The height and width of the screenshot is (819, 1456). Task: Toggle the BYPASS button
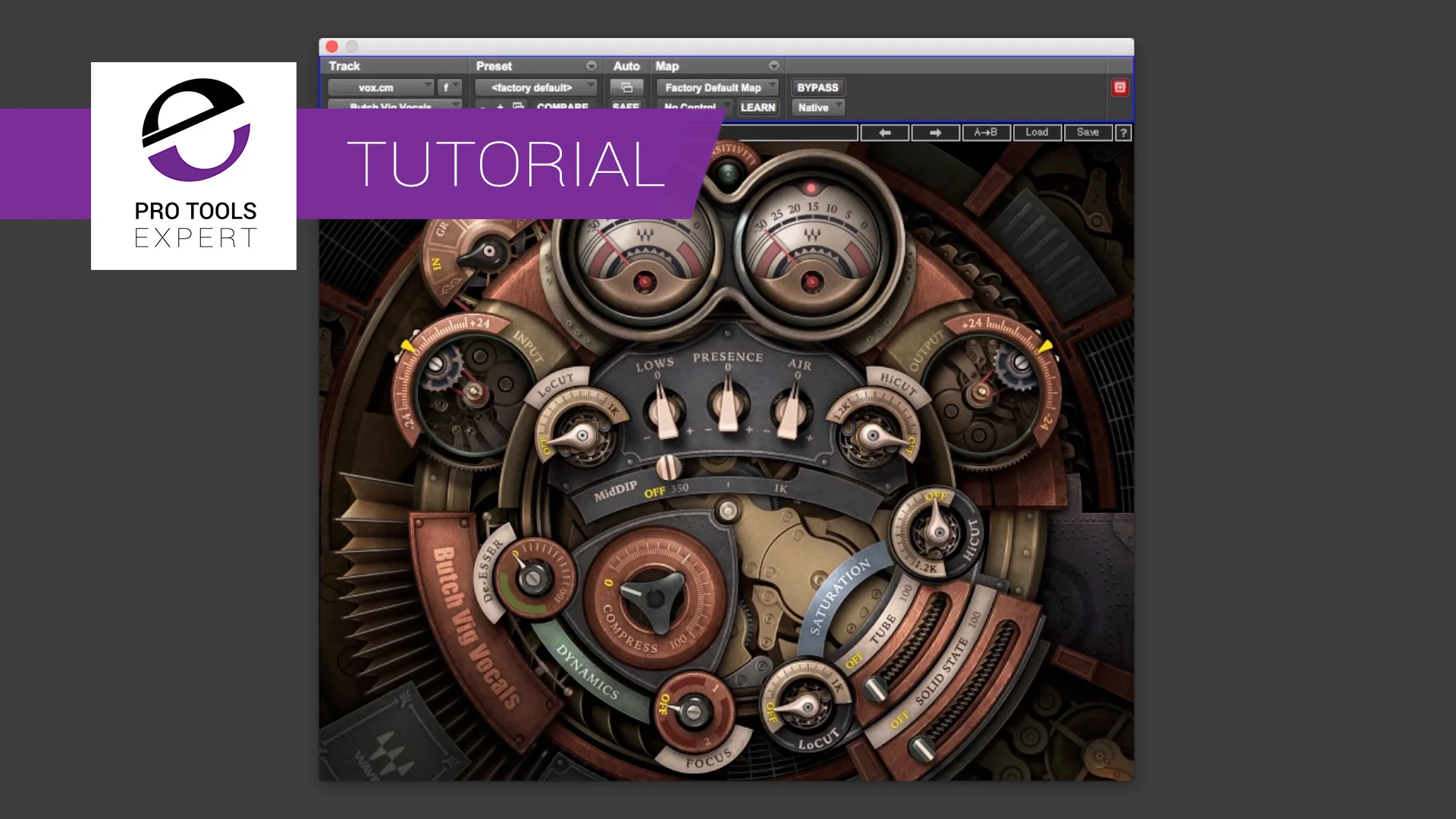817,87
